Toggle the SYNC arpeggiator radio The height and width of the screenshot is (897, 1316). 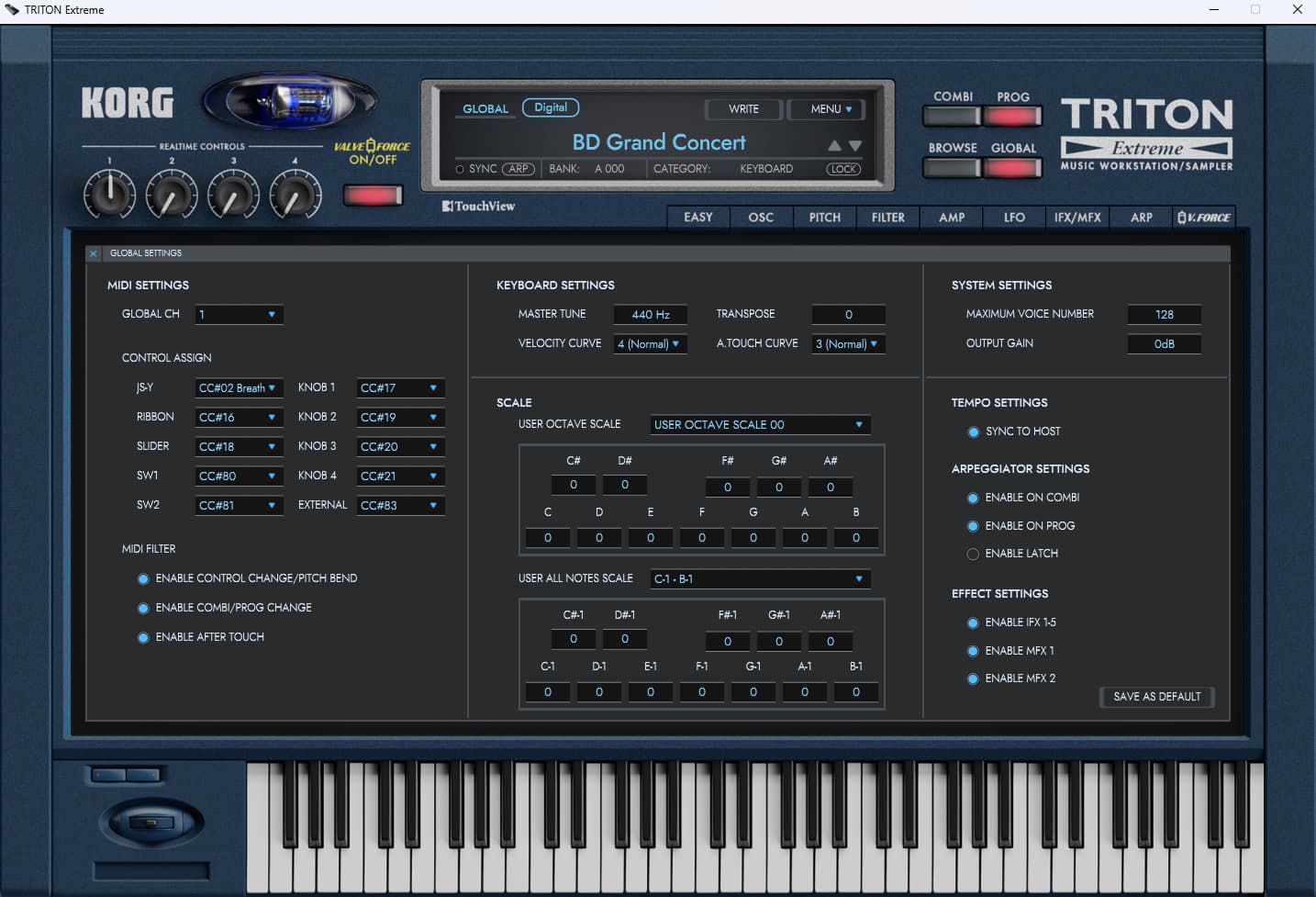(460, 169)
